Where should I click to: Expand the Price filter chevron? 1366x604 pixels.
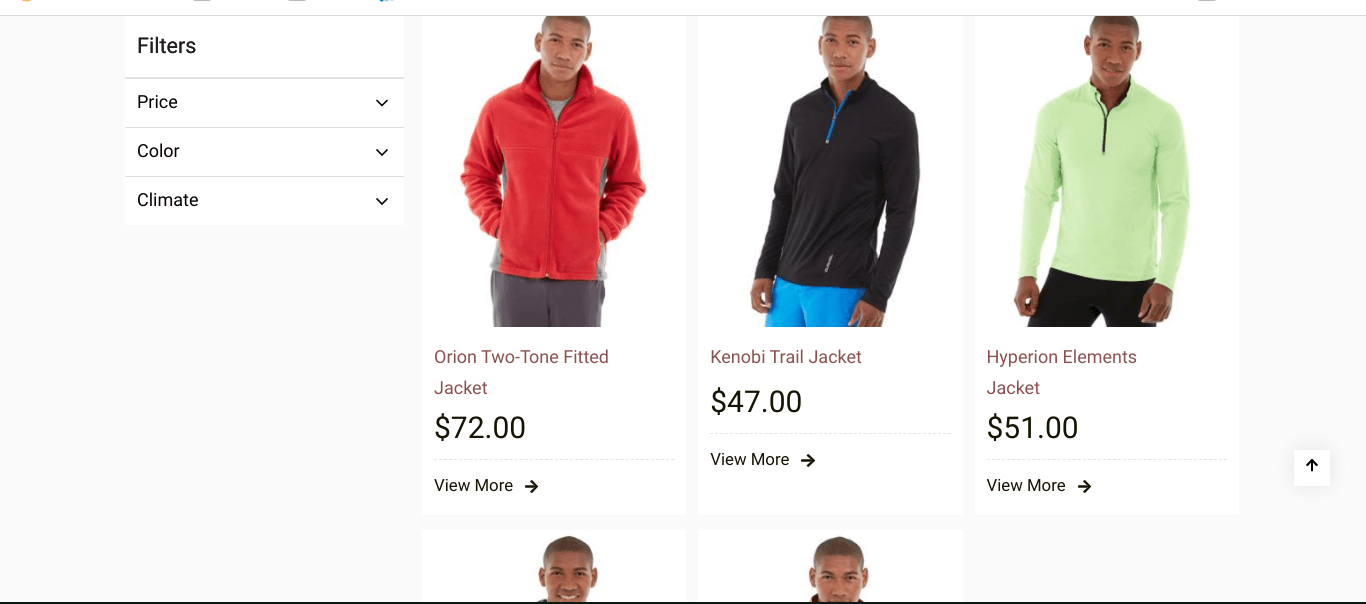(382, 103)
